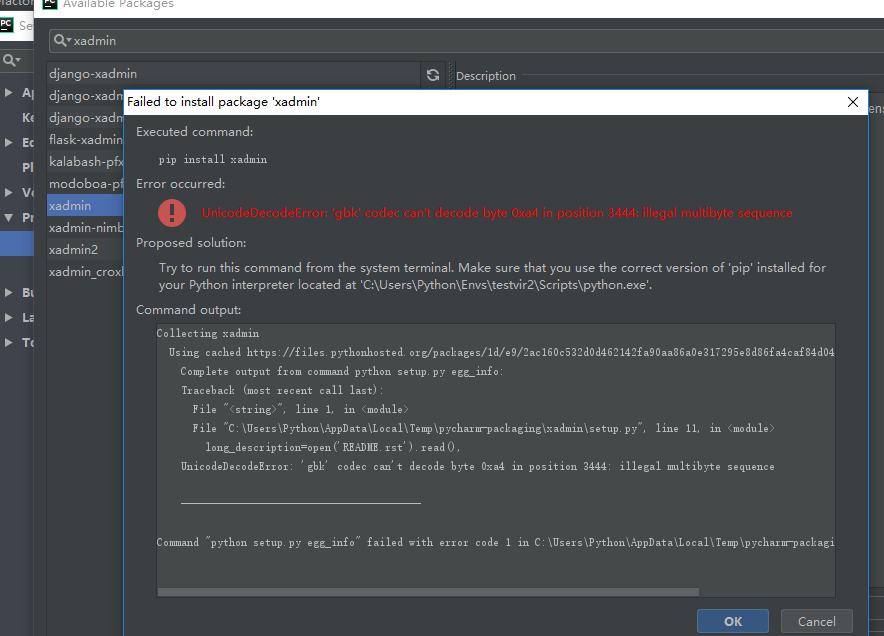Expand the 'To' settings tree node
The height and width of the screenshot is (636, 884).
tap(8, 342)
